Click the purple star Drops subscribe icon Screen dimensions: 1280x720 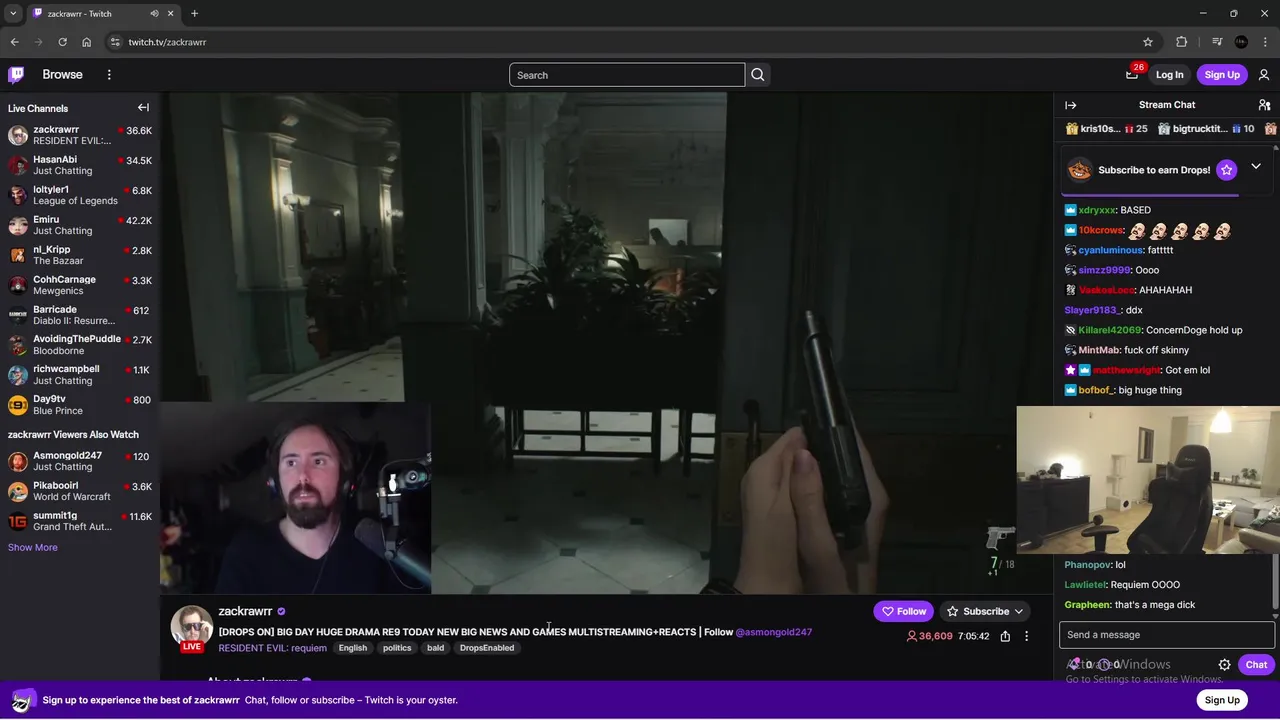1227,170
